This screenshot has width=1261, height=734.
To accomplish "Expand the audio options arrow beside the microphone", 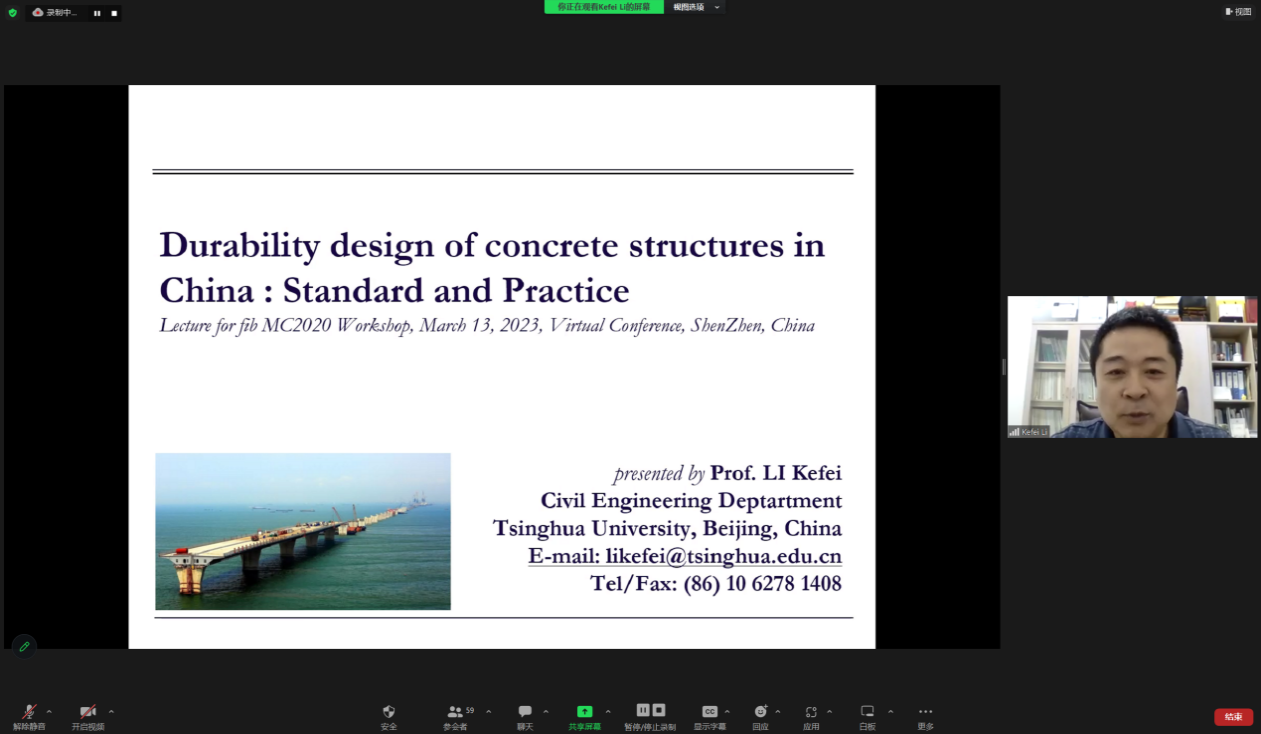I will click(x=49, y=712).
